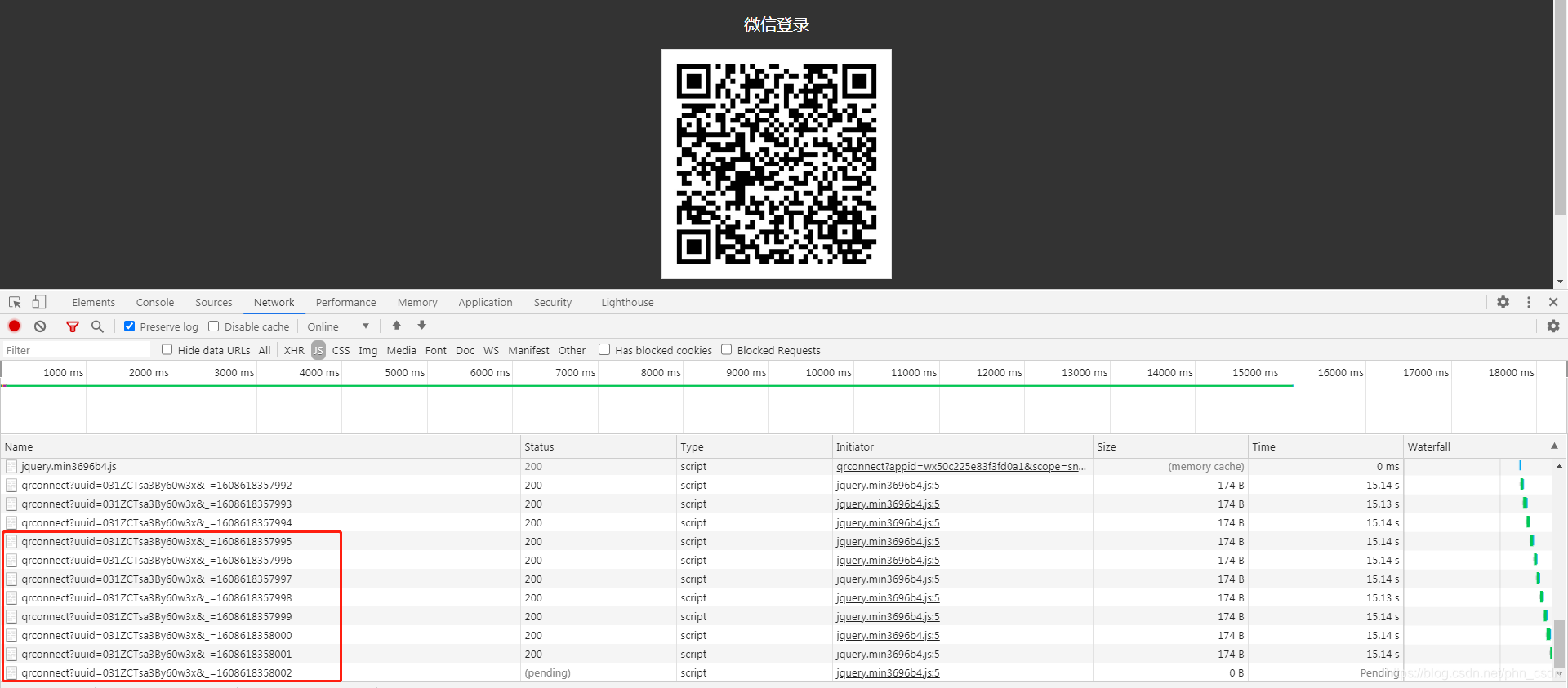Open initiator link qrconnect?appid=wx50c225e83f3fd0a1
1568x688 pixels.
tap(961, 467)
